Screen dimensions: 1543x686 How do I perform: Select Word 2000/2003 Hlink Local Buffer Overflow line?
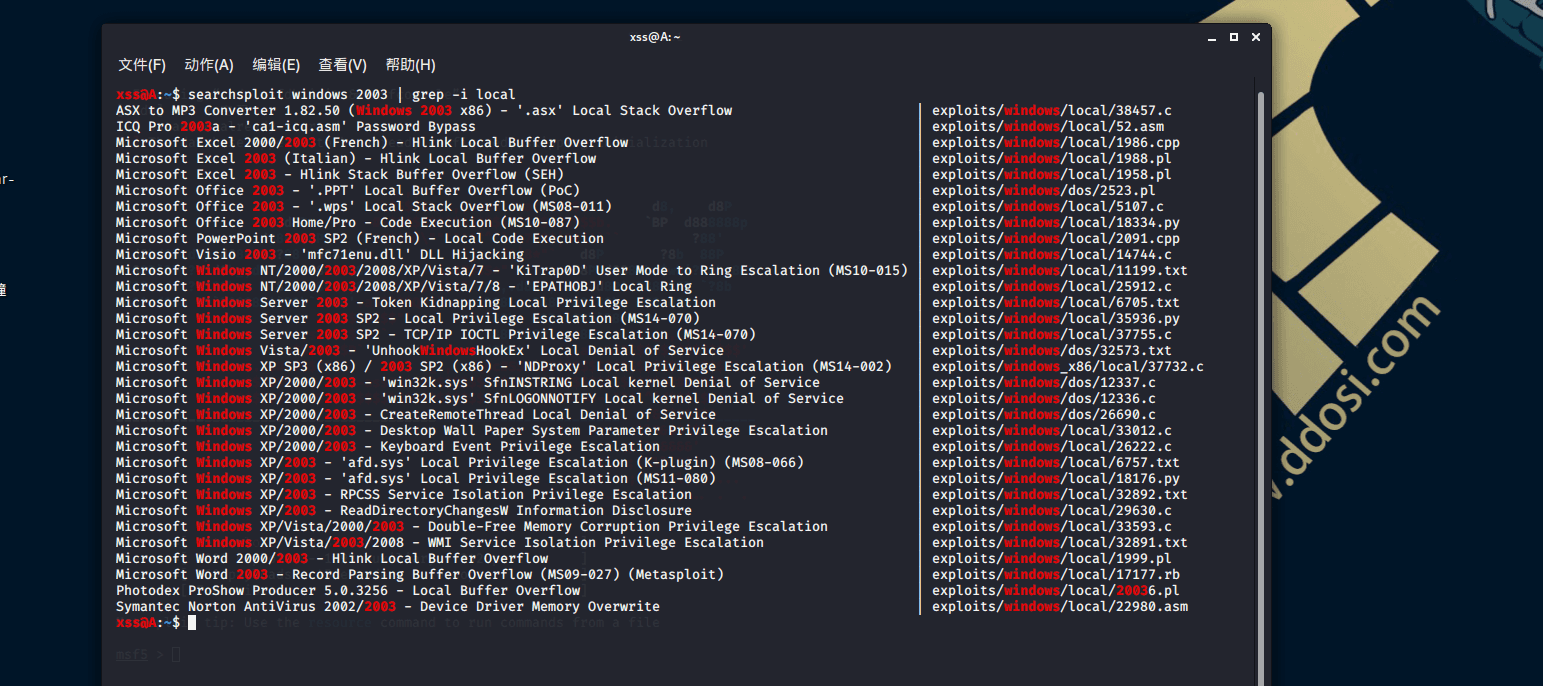pos(332,559)
